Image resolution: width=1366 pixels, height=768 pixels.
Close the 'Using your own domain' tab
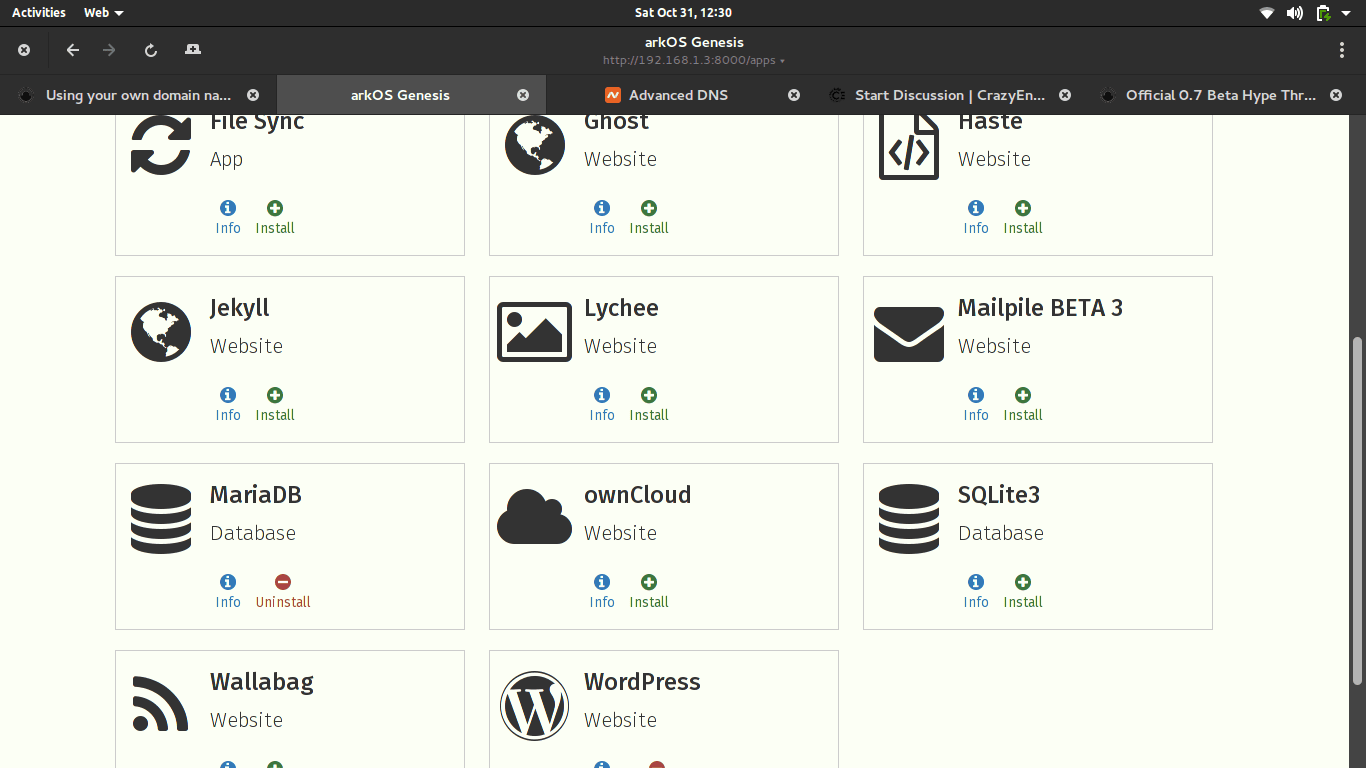(x=253, y=95)
